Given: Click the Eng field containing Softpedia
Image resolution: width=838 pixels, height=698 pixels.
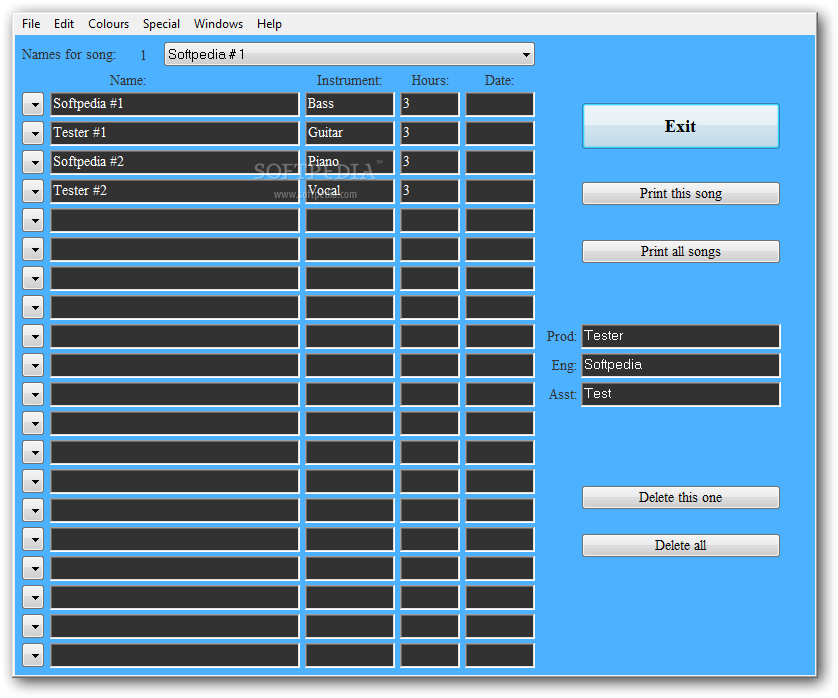Looking at the screenshot, I should (680, 365).
